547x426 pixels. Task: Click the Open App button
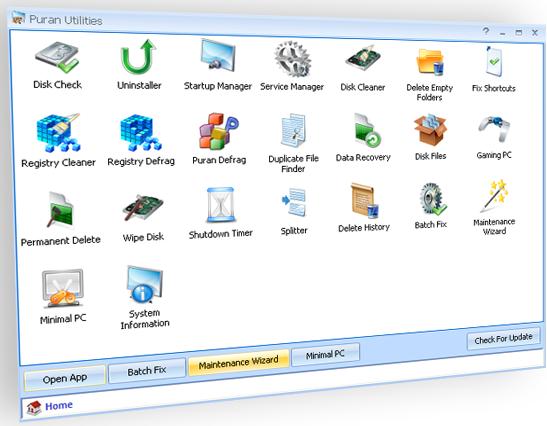click(x=65, y=379)
